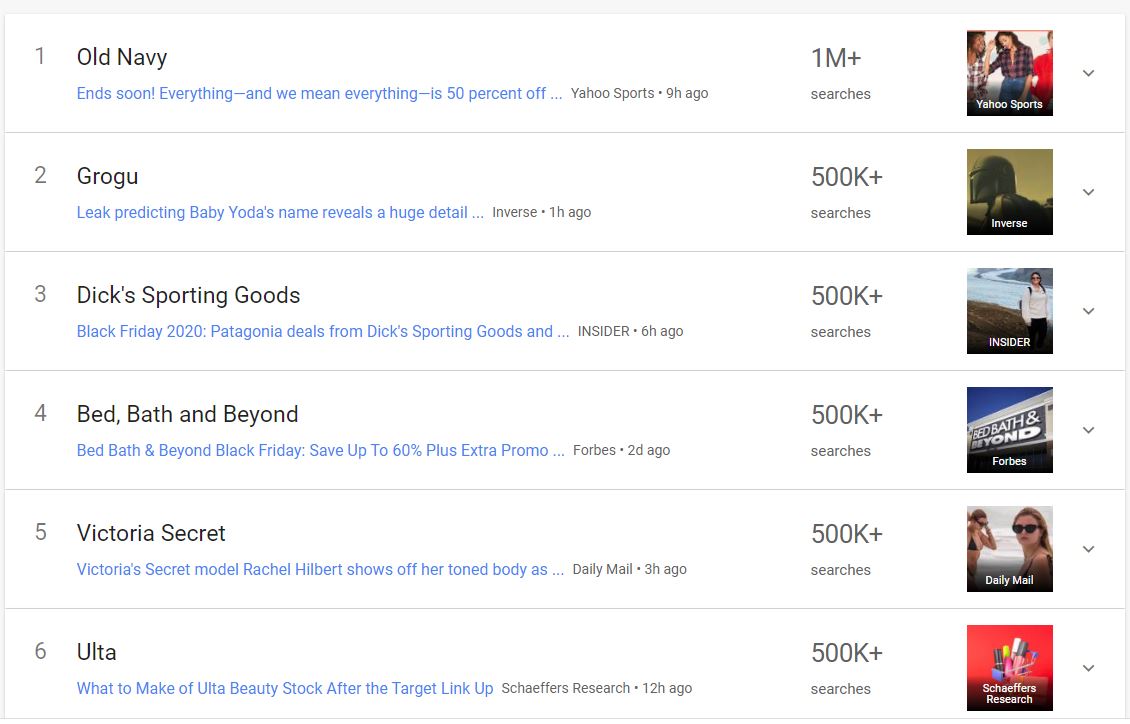Screen dimensions: 1130x724
Task: Expand the Grogu trend row
Action: click(1088, 192)
